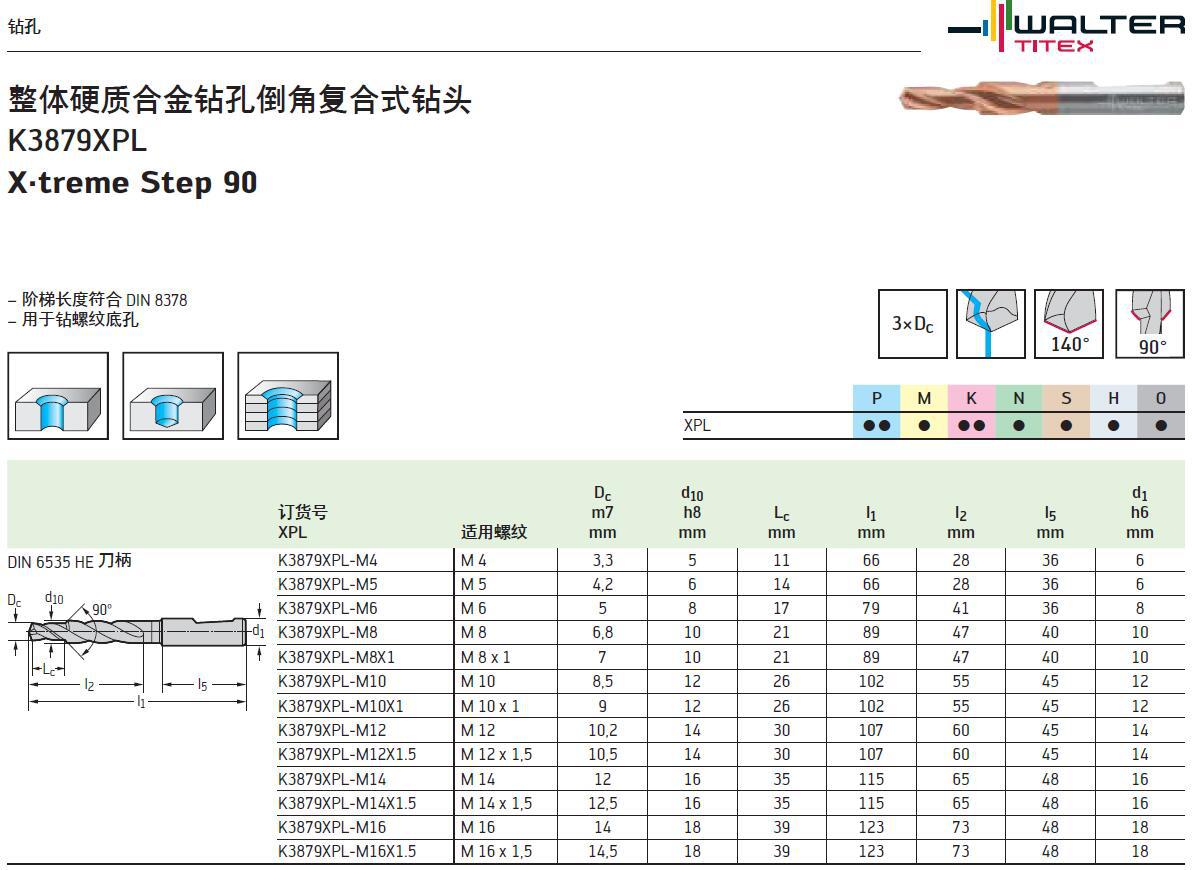The height and width of the screenshot is (870, 1193).
Task: Select order number K3879XPL-M4
Action: pos(327,560)
